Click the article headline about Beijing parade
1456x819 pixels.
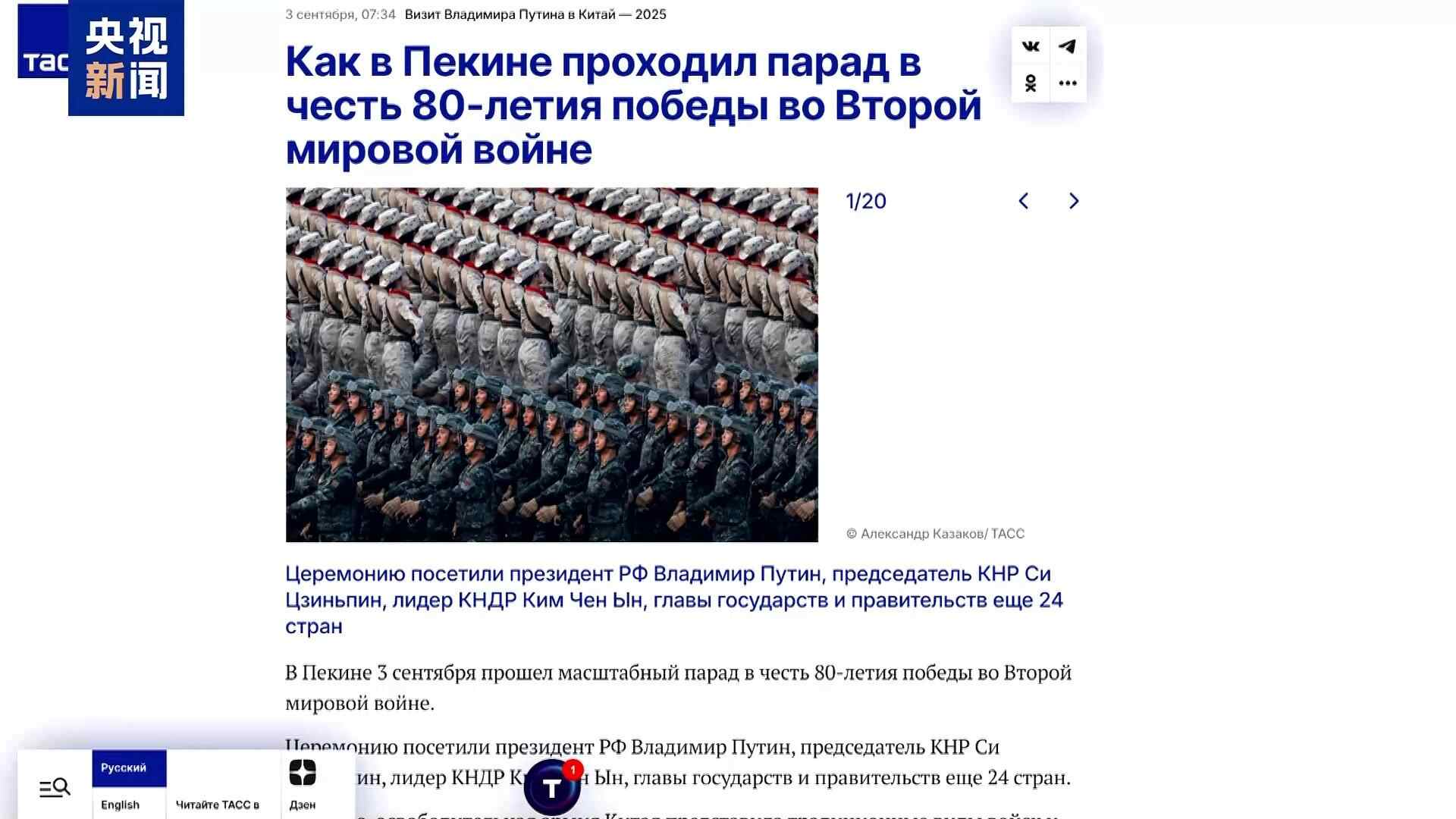[x=633, y=105]
